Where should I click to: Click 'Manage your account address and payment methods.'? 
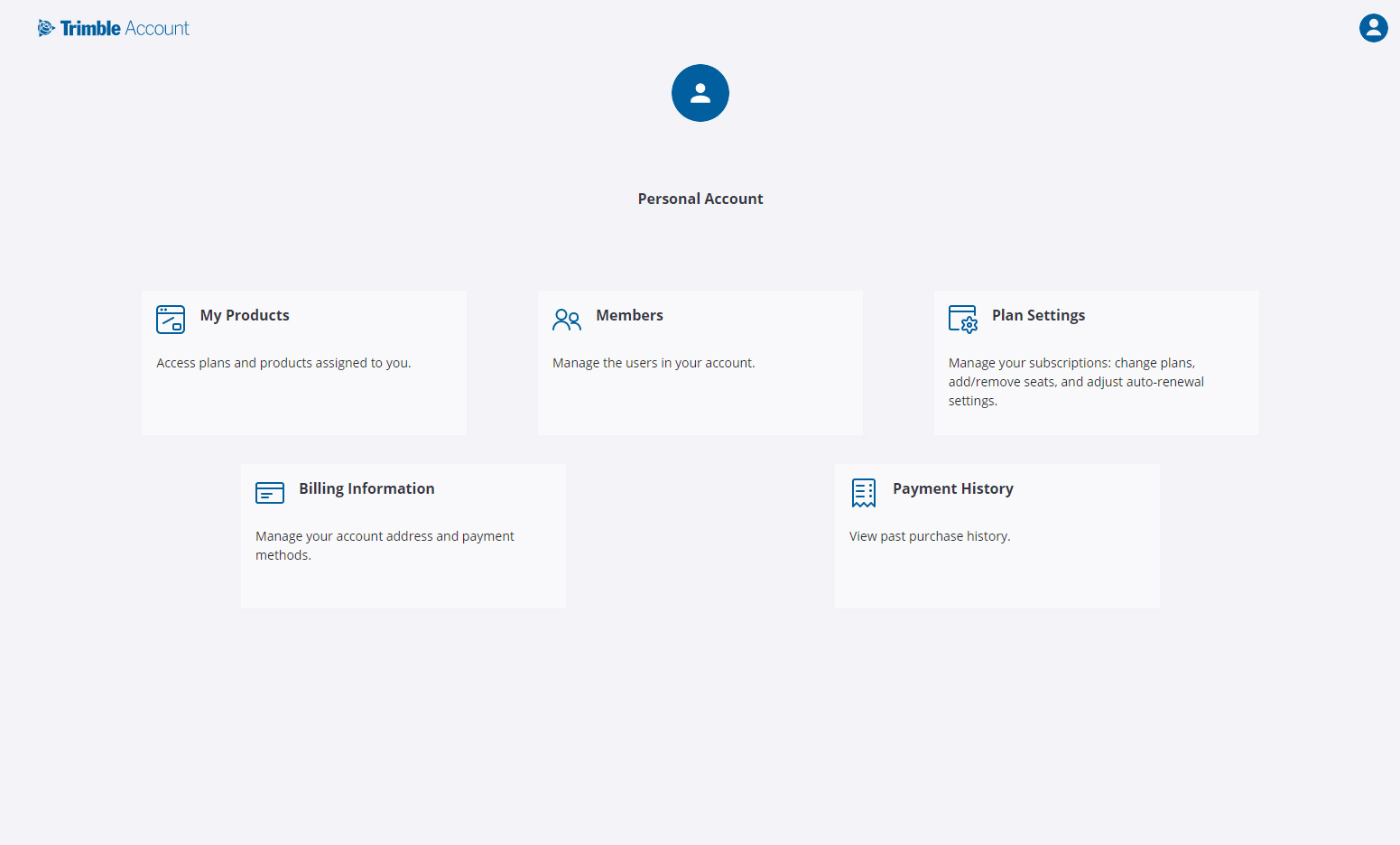[x=385, y=545]
